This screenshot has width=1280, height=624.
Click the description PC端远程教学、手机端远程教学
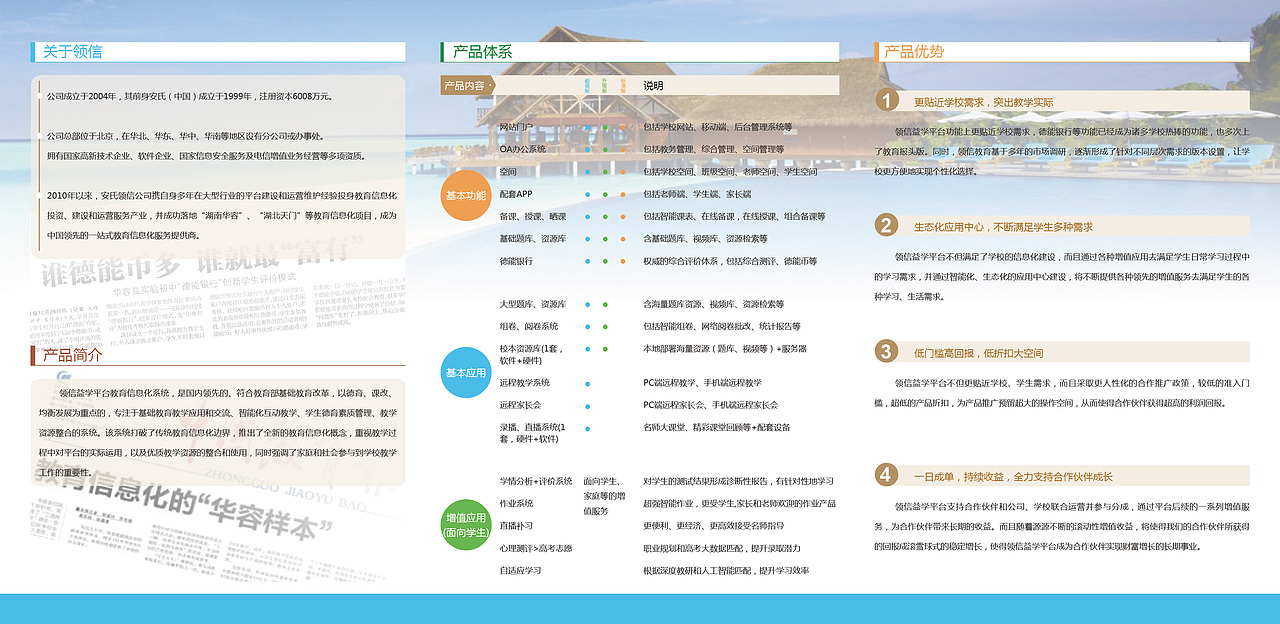702,383
